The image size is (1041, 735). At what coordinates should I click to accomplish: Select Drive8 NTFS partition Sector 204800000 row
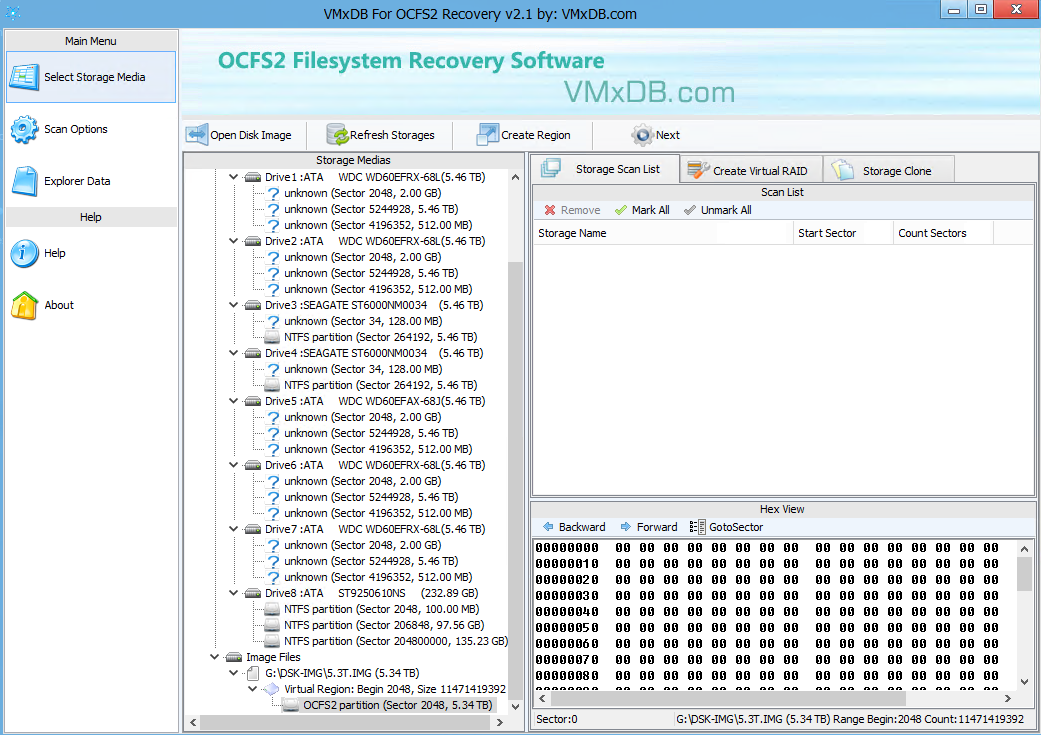coord(396,641)
